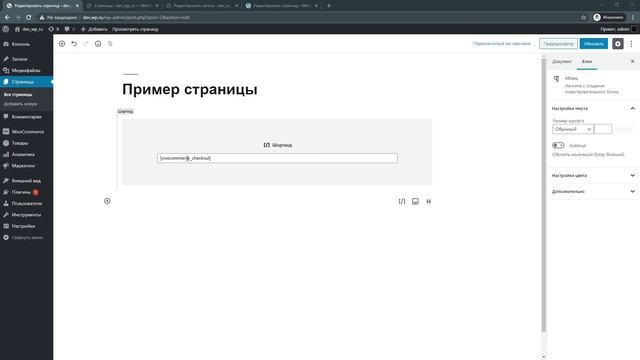
Task: Click the shortcode text input field
Action: coord(277,158)
